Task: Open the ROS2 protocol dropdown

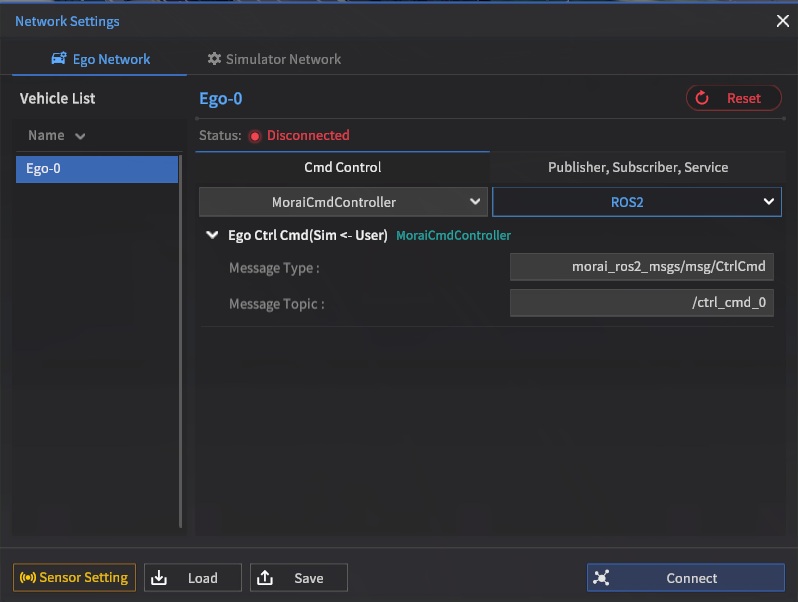Action: tap(635, 202)
